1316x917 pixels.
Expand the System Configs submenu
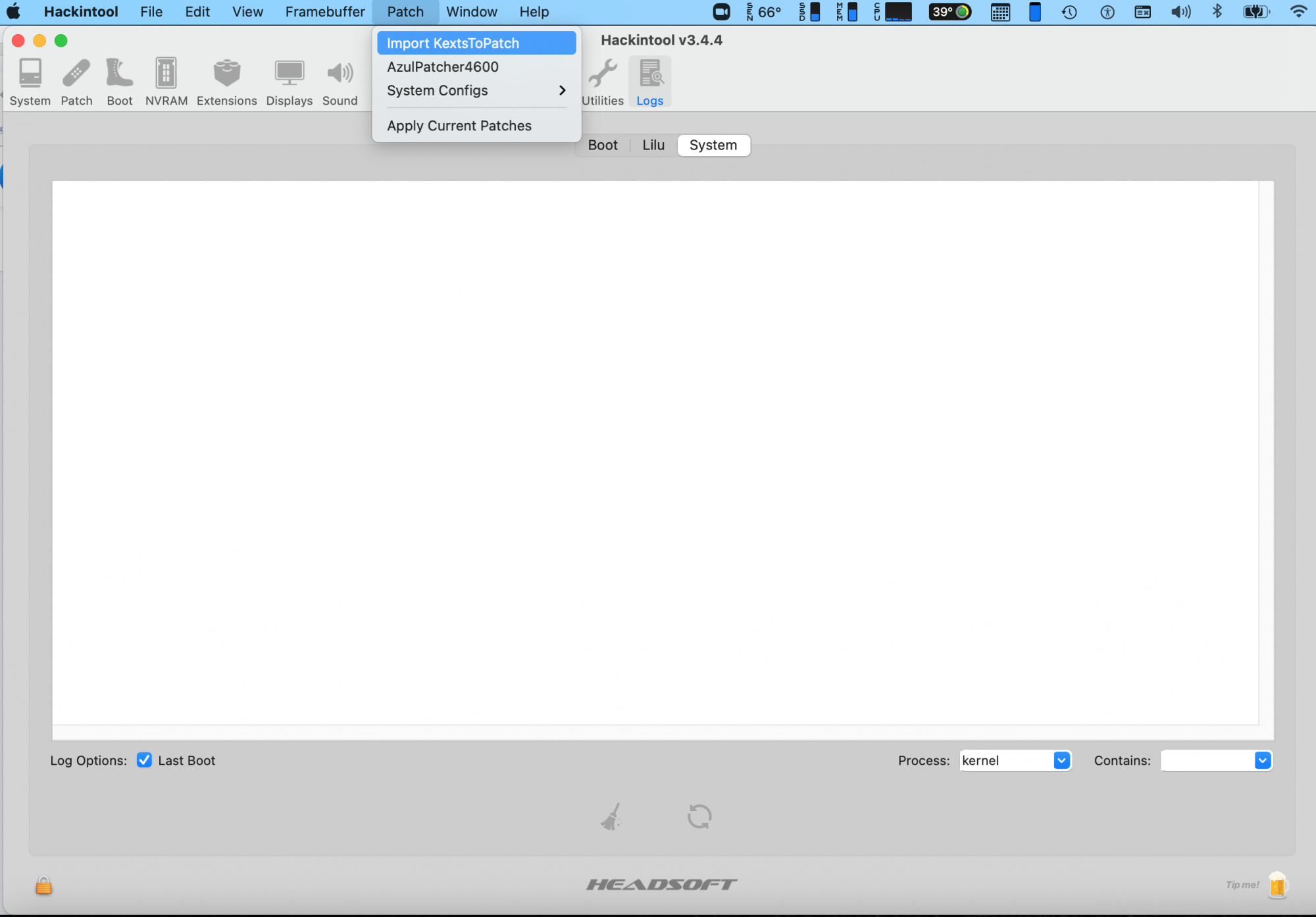pyautogui.click(x=476, y=90)
